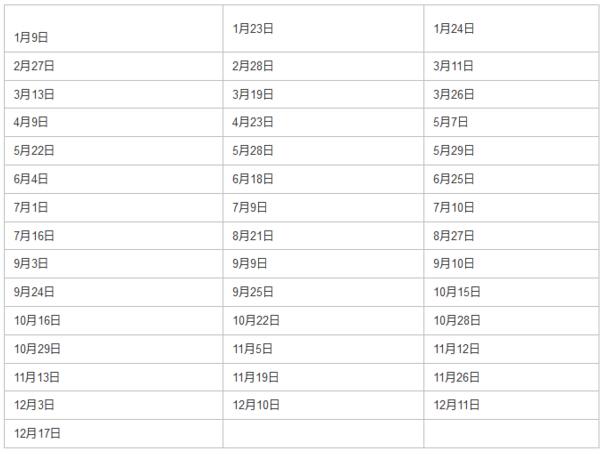This screenshot has width=603, height=454.
Task: Select the 9月3日 date cell
Action: tap(32, 264)
